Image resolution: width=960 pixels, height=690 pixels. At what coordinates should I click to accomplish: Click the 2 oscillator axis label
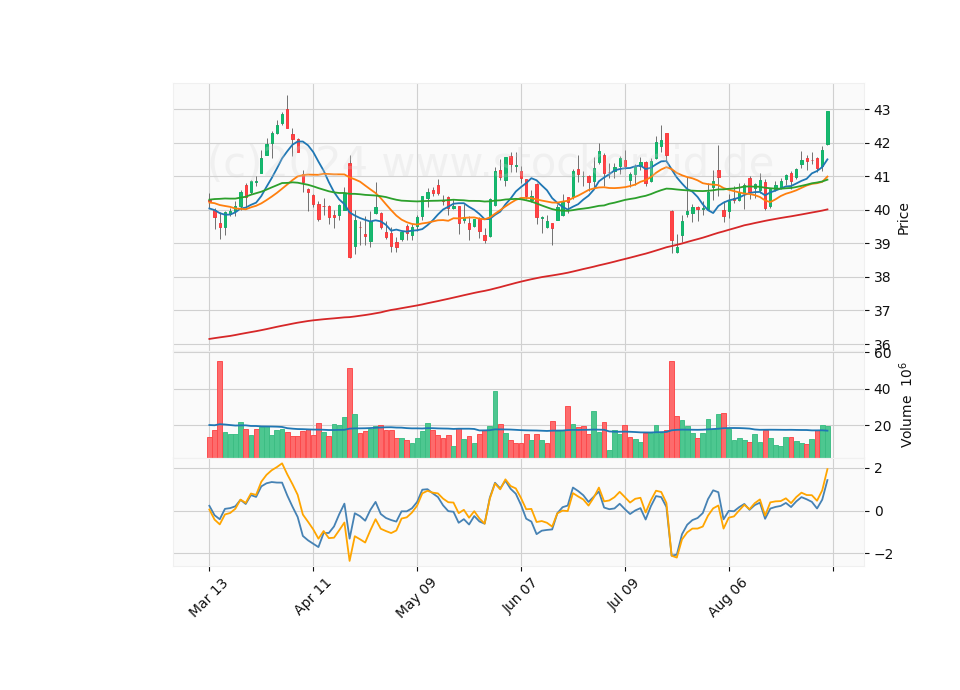[x=879, y=468]
